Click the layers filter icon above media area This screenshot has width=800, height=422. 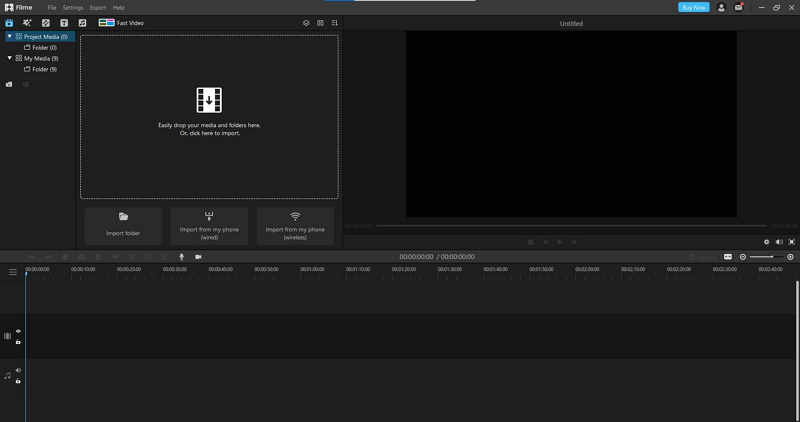[306, 23]
